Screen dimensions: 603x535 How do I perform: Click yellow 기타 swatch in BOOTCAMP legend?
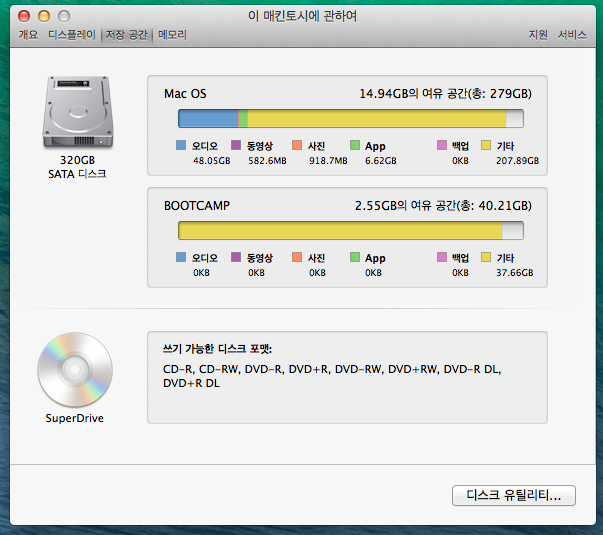[487, 258]
